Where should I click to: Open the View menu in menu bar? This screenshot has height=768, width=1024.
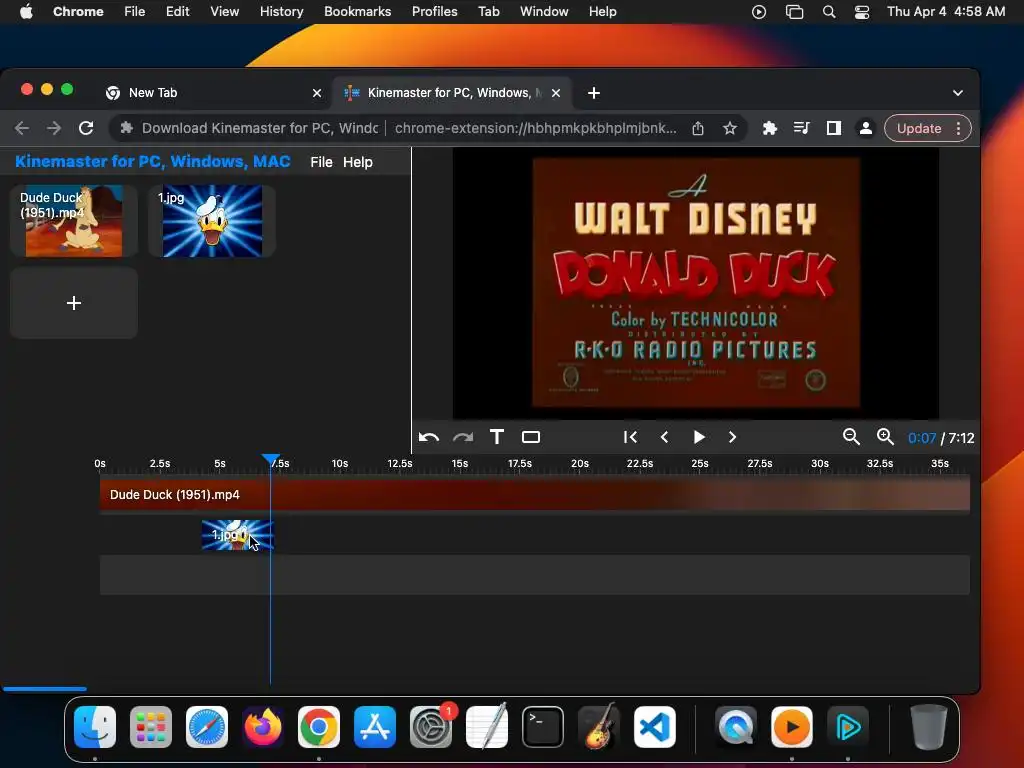[x=224, y=11]
